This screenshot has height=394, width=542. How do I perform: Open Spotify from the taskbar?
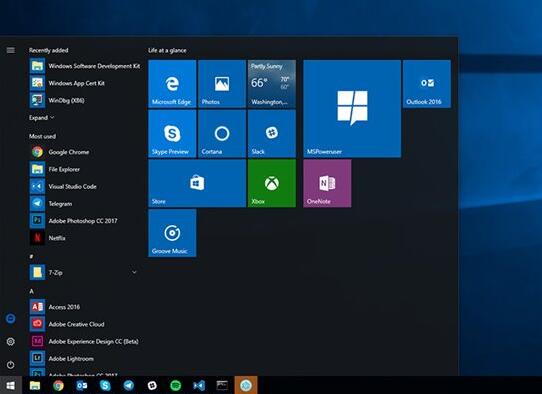point(176,385)
